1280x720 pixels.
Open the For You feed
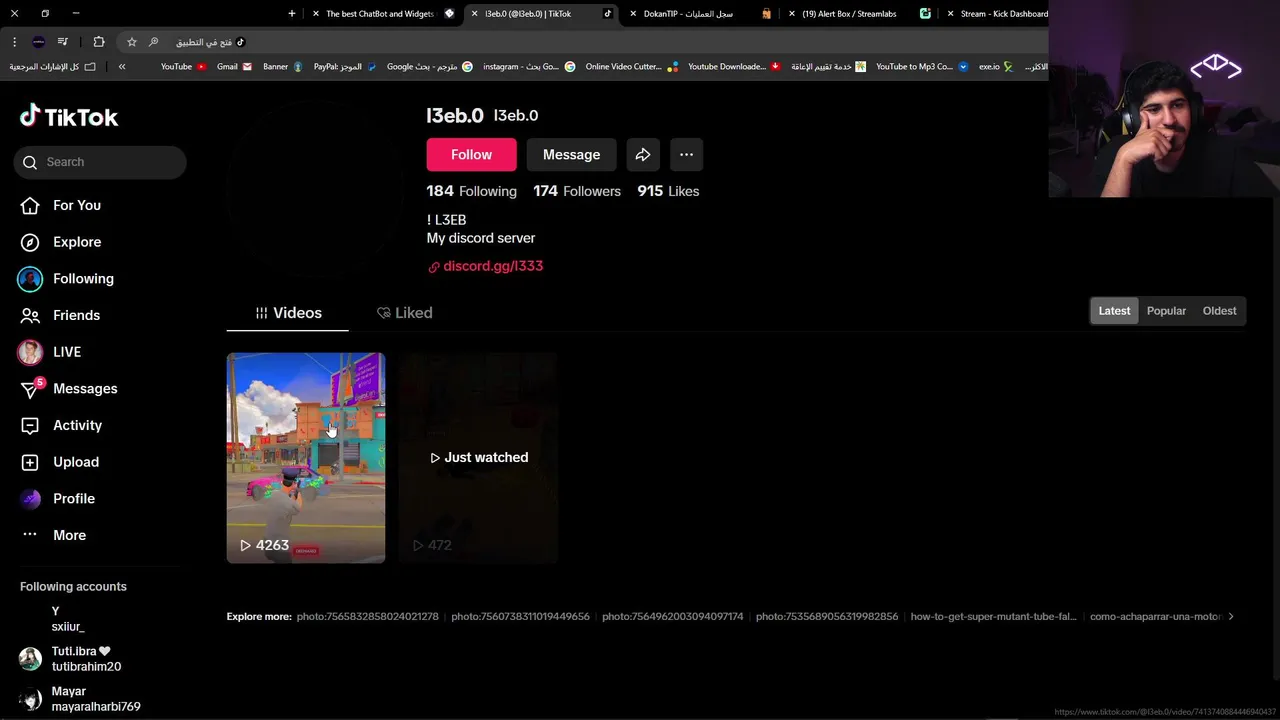(60, 205)
